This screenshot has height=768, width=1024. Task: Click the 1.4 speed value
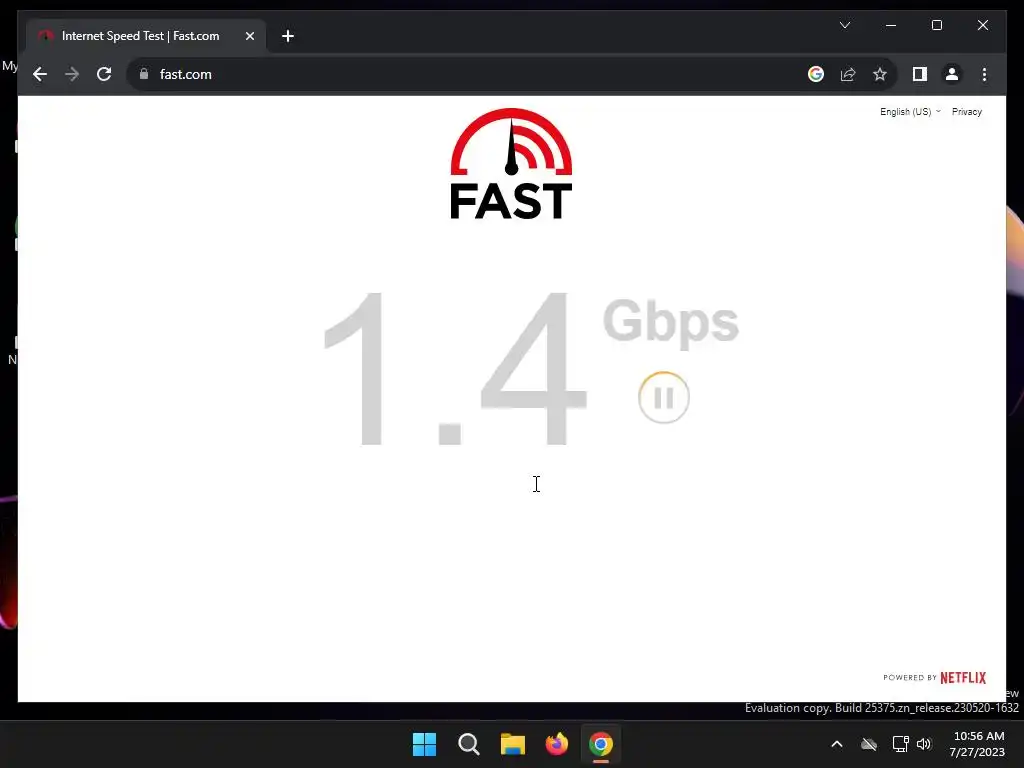[x=455, y=370]
